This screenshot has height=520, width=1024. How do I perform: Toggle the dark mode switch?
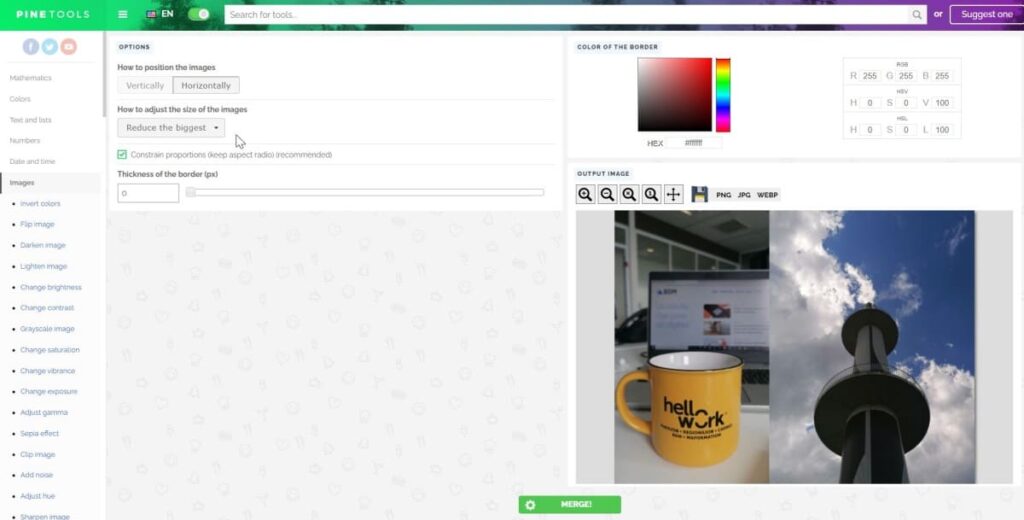199,14
